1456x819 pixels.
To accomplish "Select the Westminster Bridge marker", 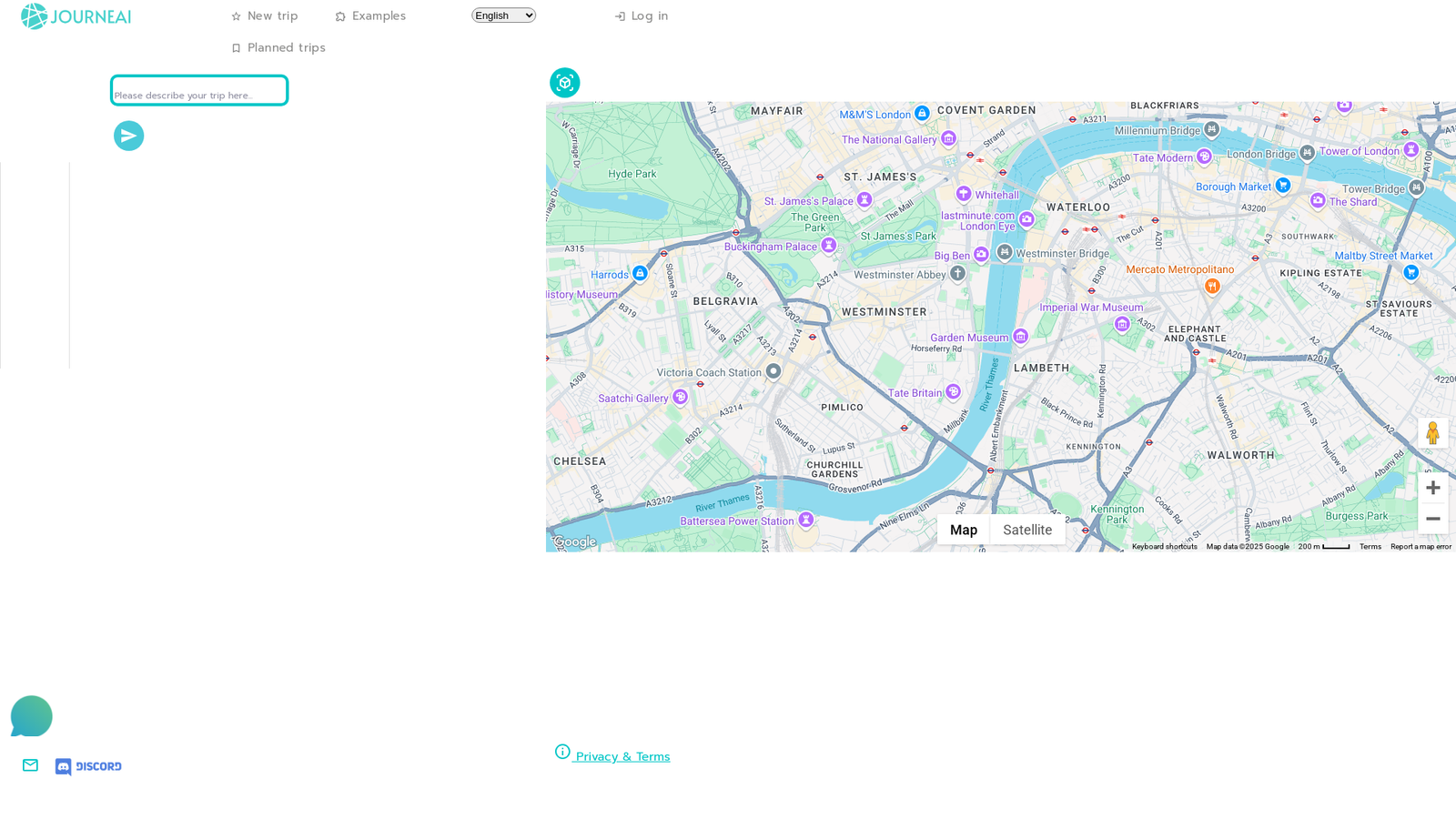I will [x=1005, y=252].
